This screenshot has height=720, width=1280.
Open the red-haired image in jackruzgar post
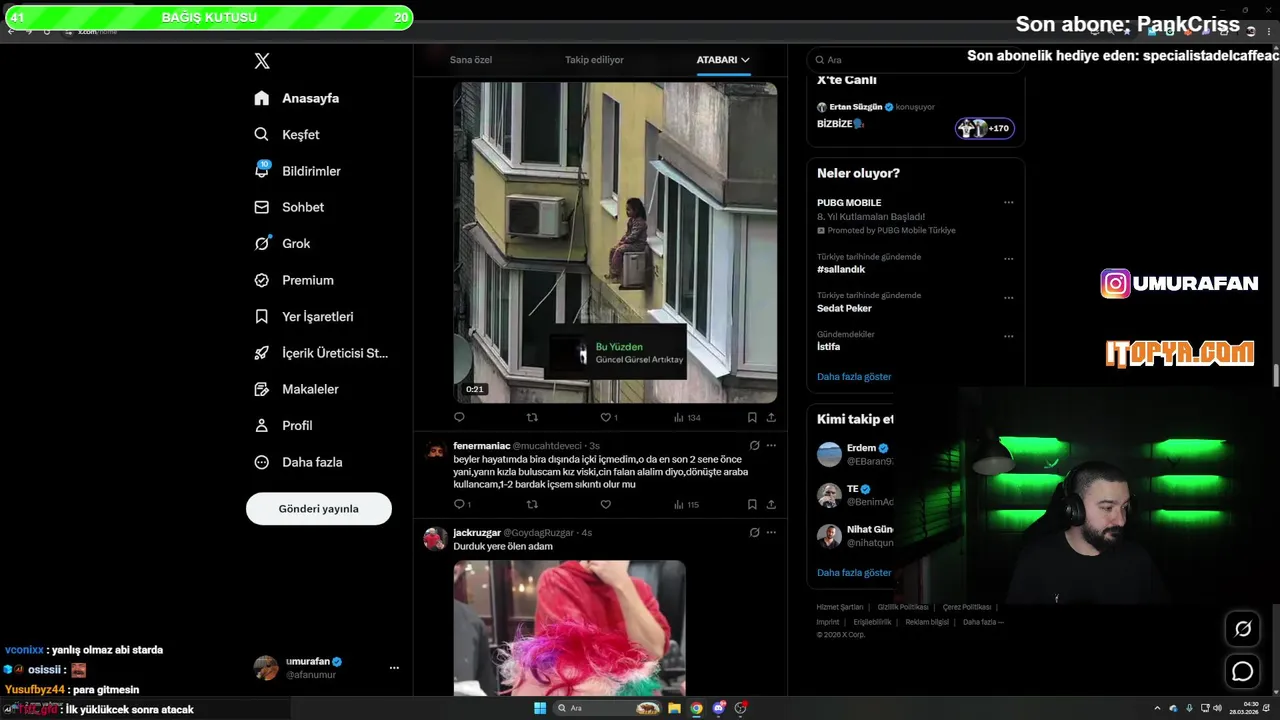point(569,627)
